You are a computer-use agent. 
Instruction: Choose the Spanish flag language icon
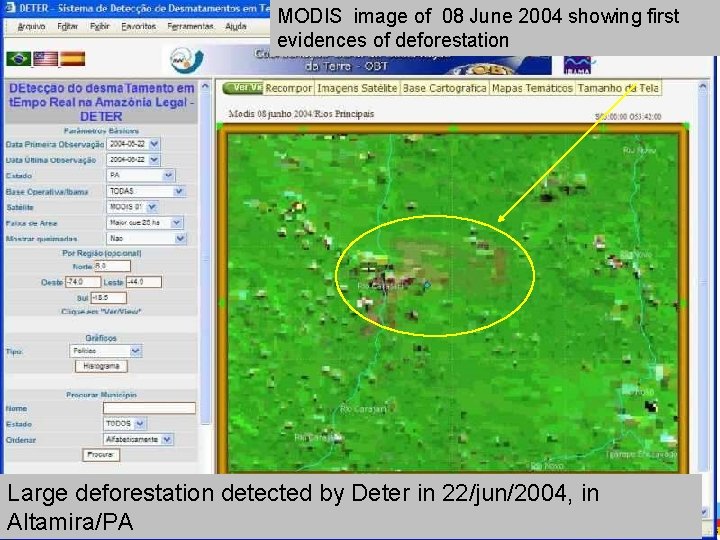[73, 59]
